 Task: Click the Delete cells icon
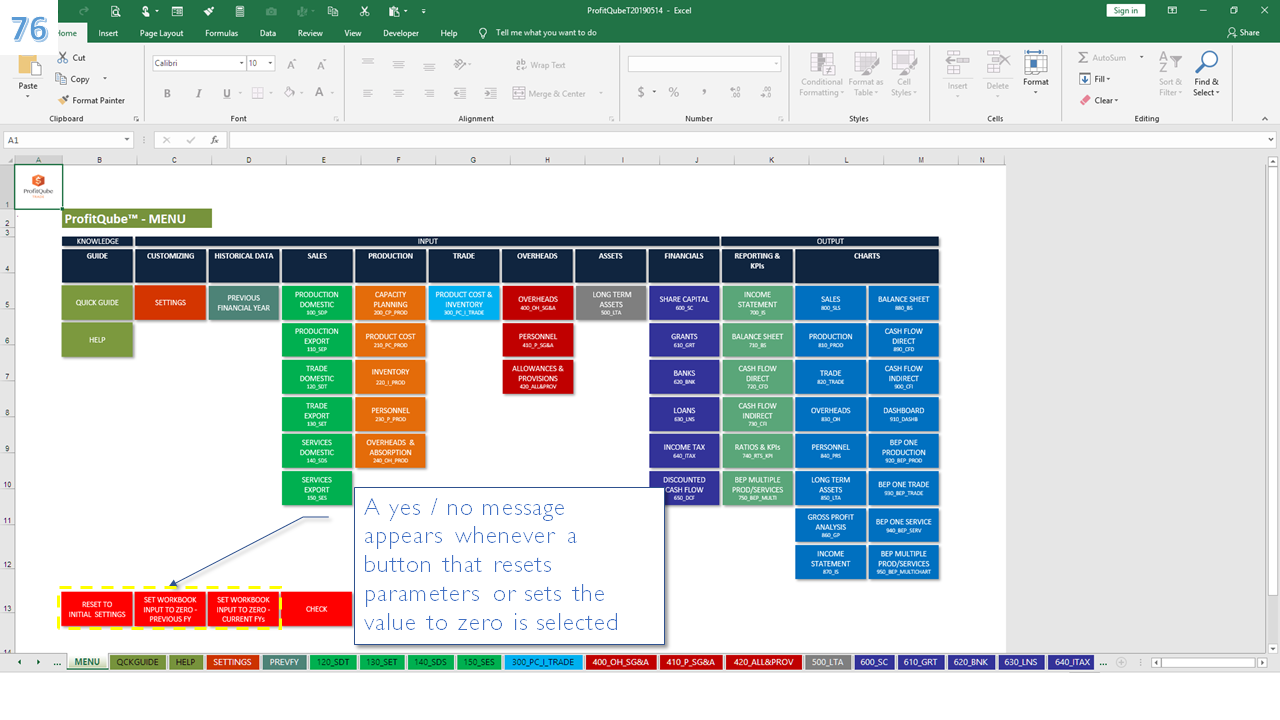point(997,72)
